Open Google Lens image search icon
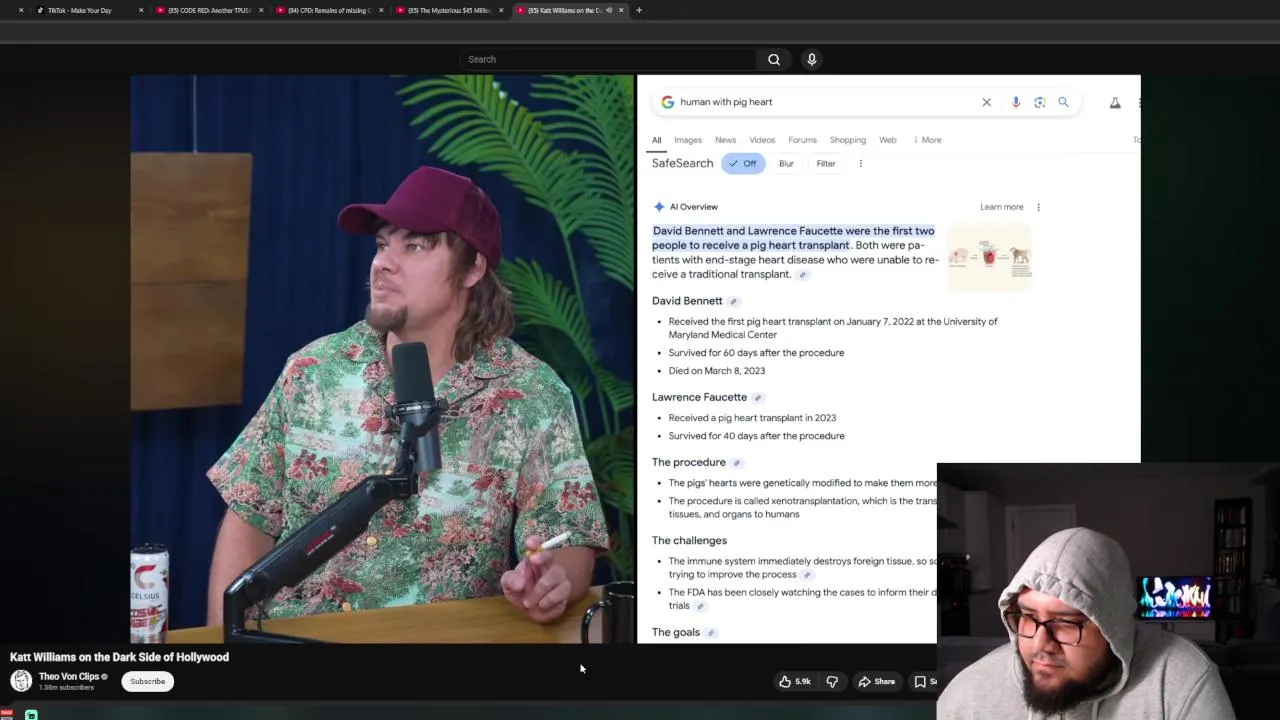Image resolution: width=1280 pixels, height=720 pixels. [x=1040, y=102]
